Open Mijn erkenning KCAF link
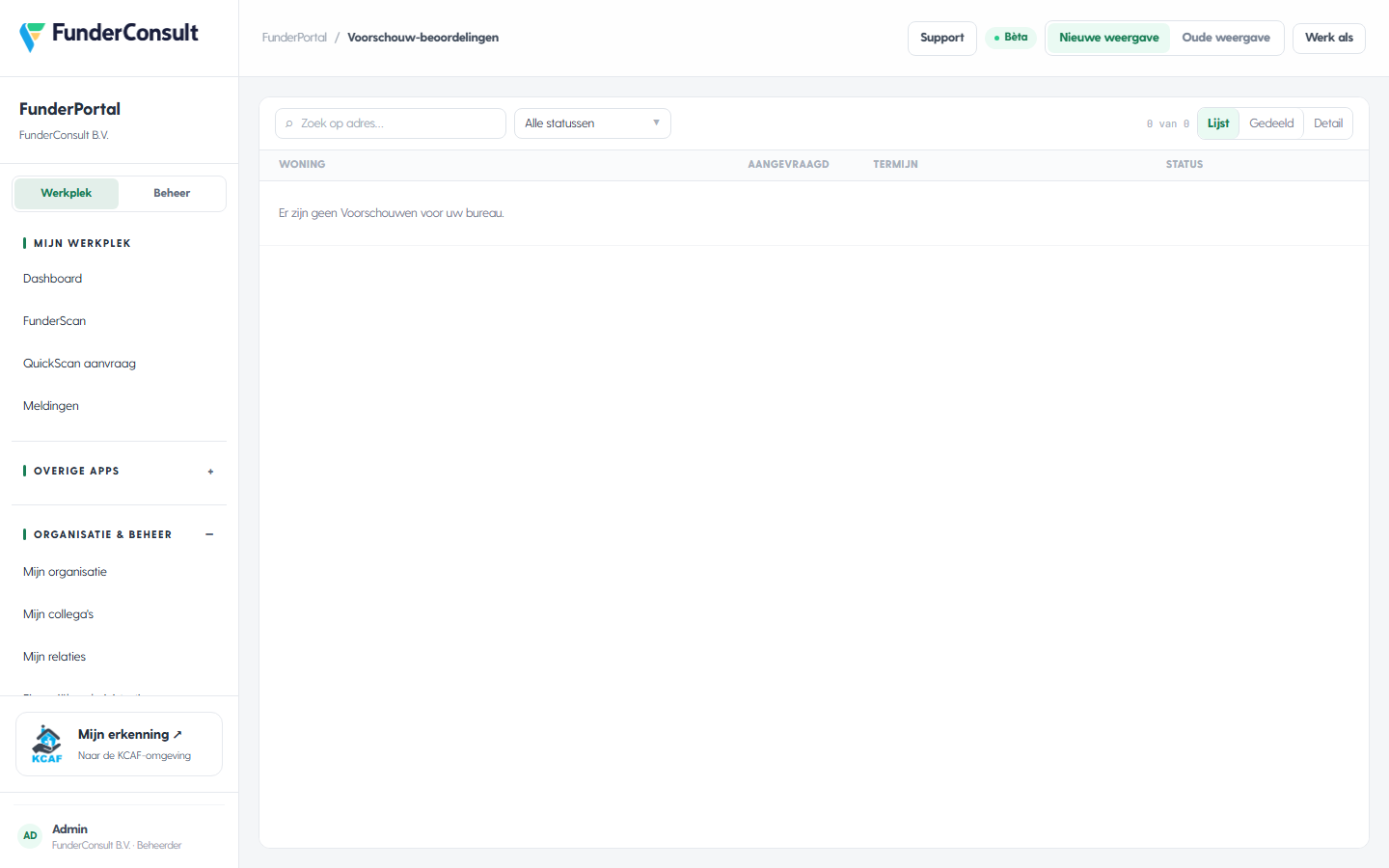1389x868 pixels. tap(119, 744)
